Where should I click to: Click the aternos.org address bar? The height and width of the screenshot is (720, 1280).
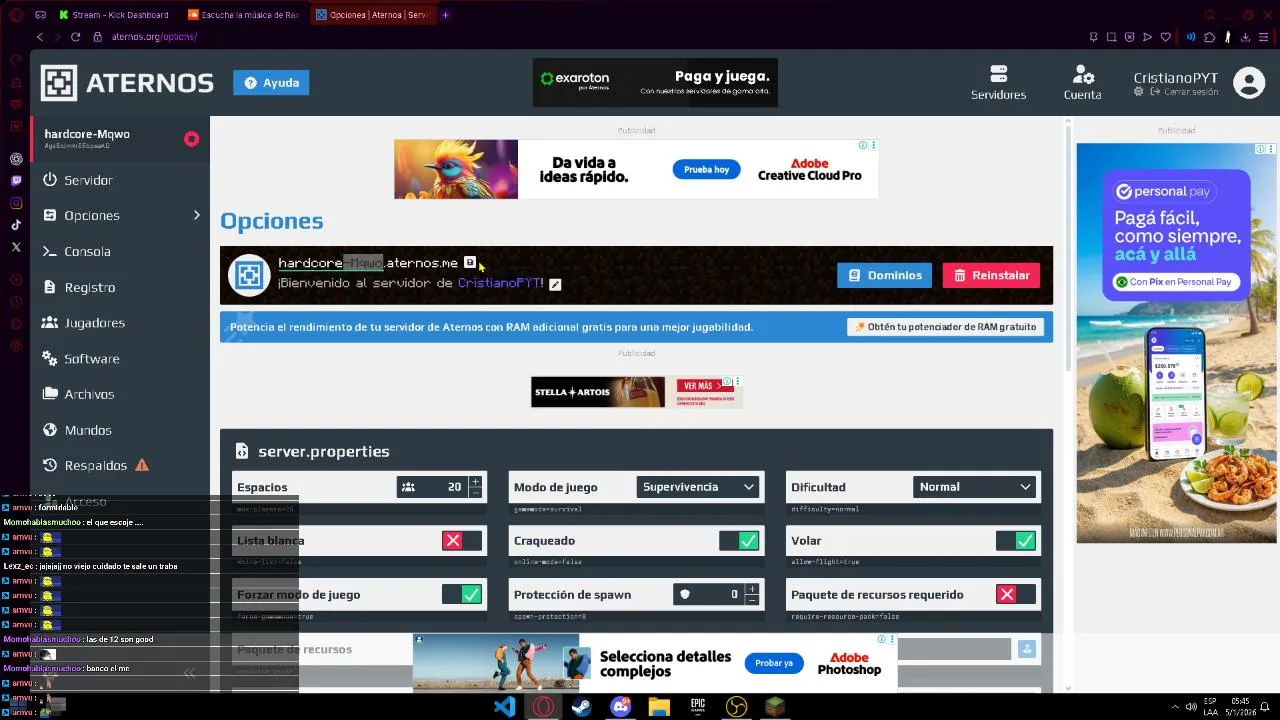pyautogui.click(x=154, y=37)
